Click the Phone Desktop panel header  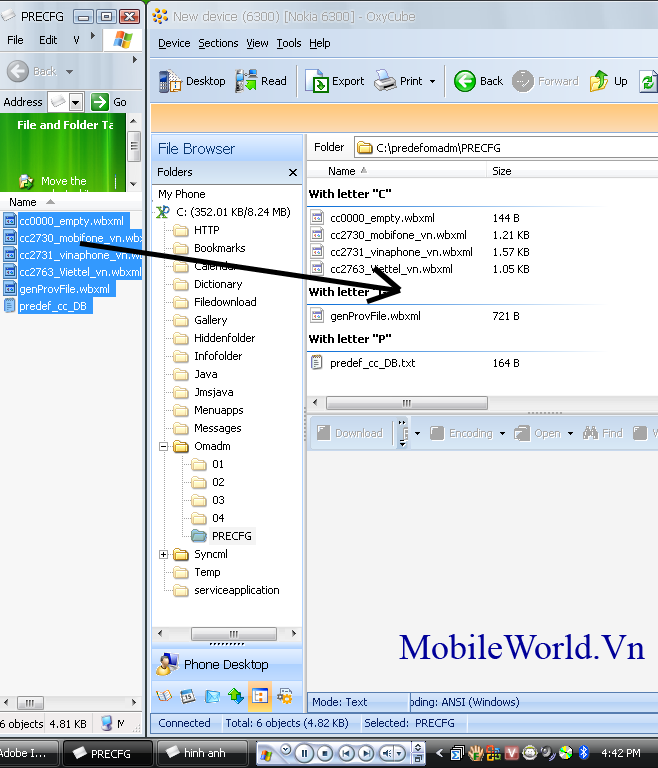pyautogui.click(x=226, y=664)
